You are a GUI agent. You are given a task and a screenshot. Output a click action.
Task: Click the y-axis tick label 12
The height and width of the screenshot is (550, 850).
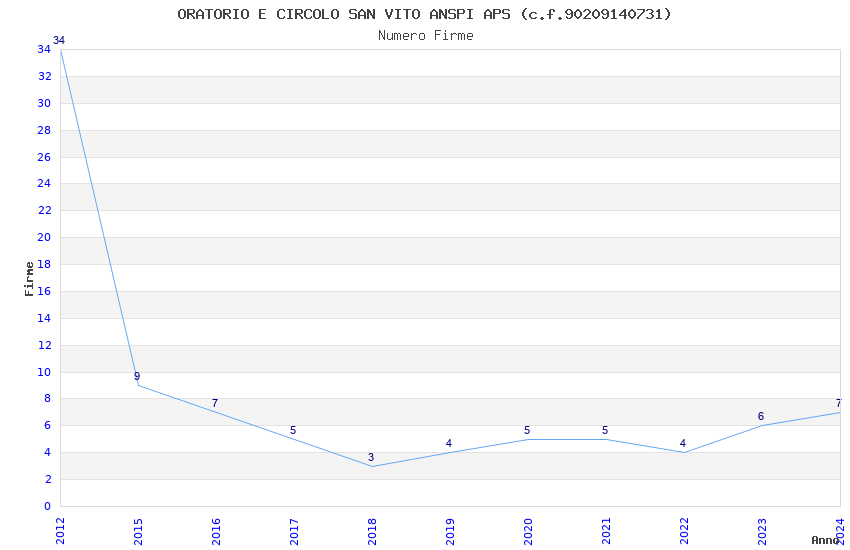point(44,345)
